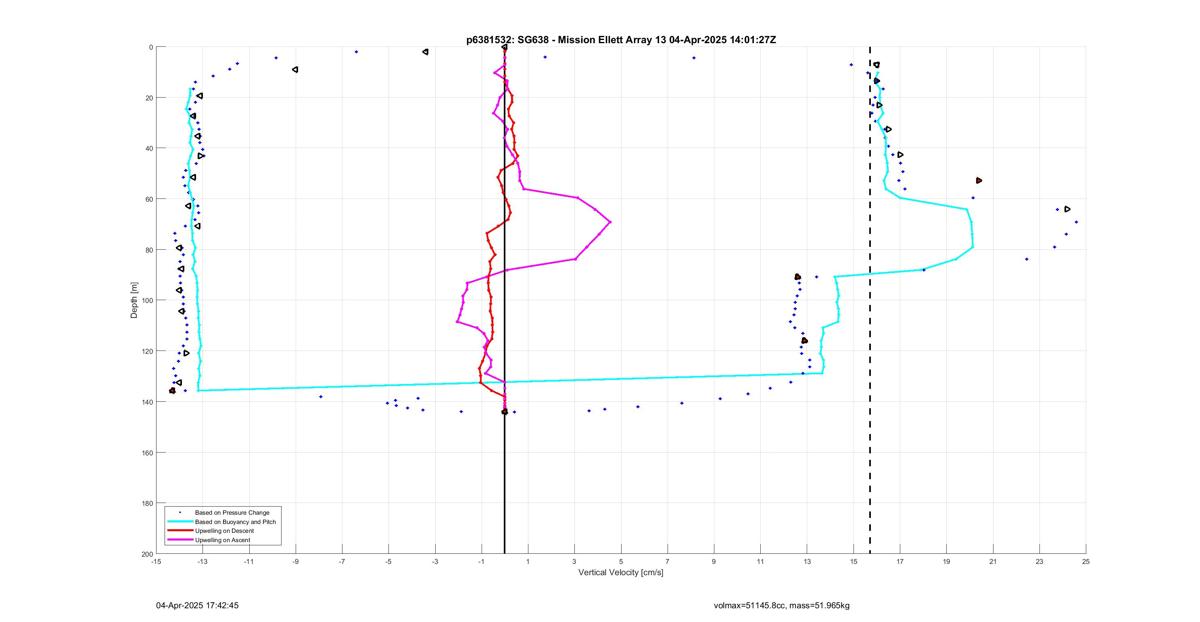Click y-axis depth tick label '40'
Viewport: 1200px width, 622px height.
[x=147, y=148]
